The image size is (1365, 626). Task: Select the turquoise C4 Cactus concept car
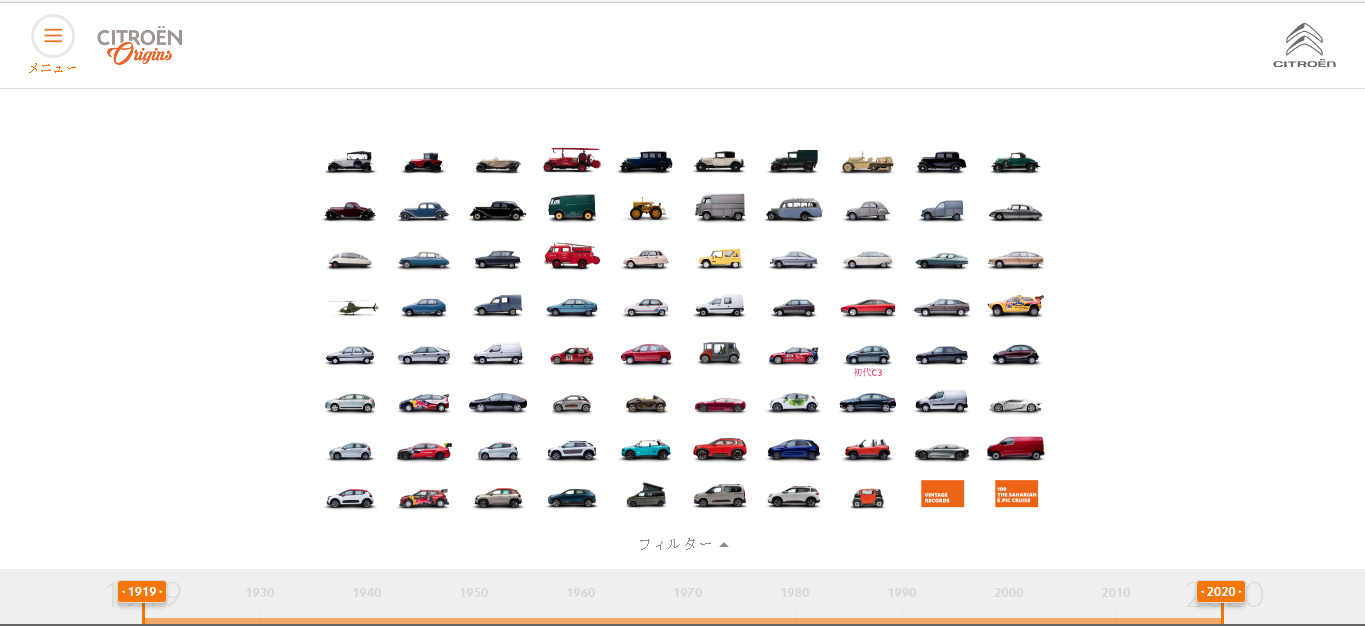pos(645,449)
